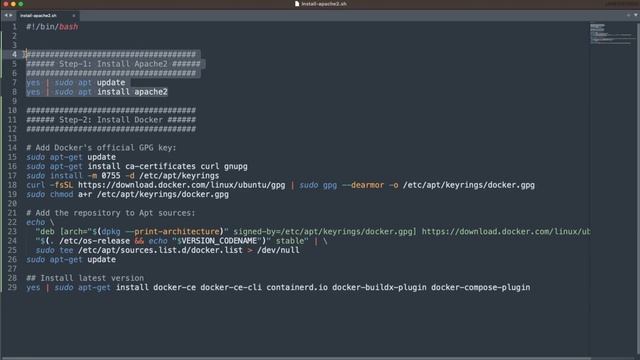Click 'chmod' on line 19
The width and height of the screenshot is (640, 360).
tap(62, 195)
